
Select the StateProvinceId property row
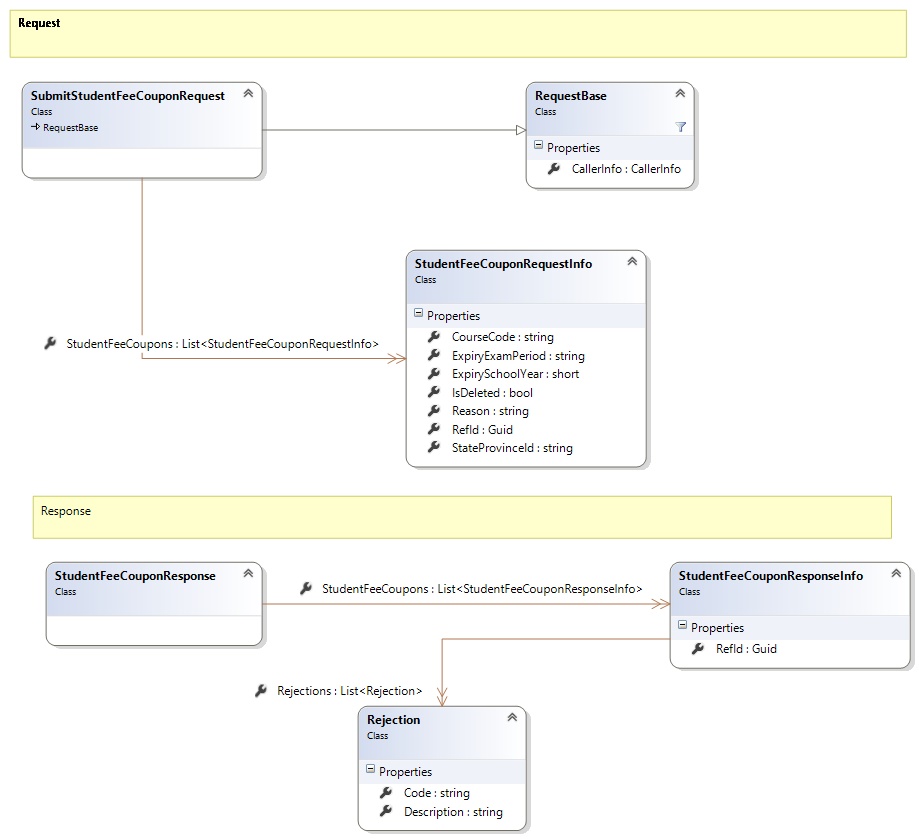coord(511,448)
